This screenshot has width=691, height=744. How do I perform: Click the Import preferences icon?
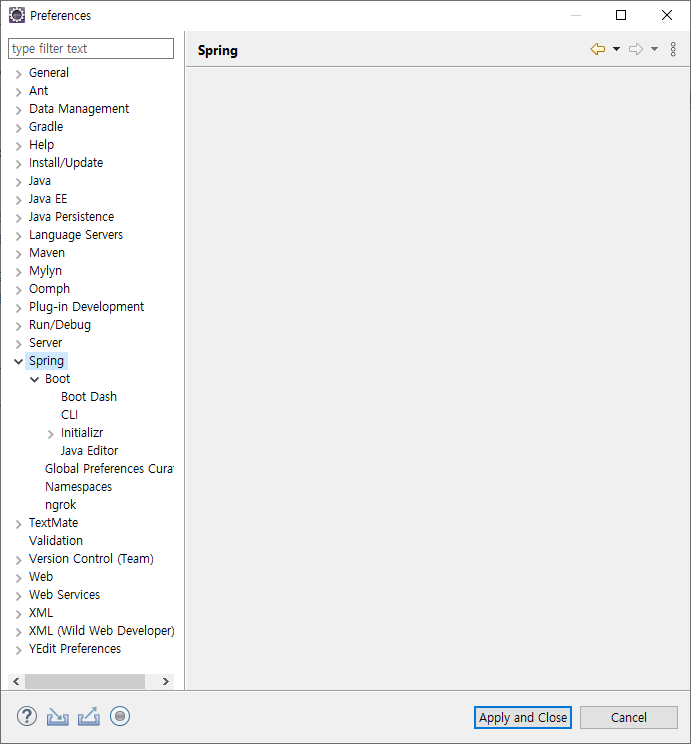click(x=57, y=717)
